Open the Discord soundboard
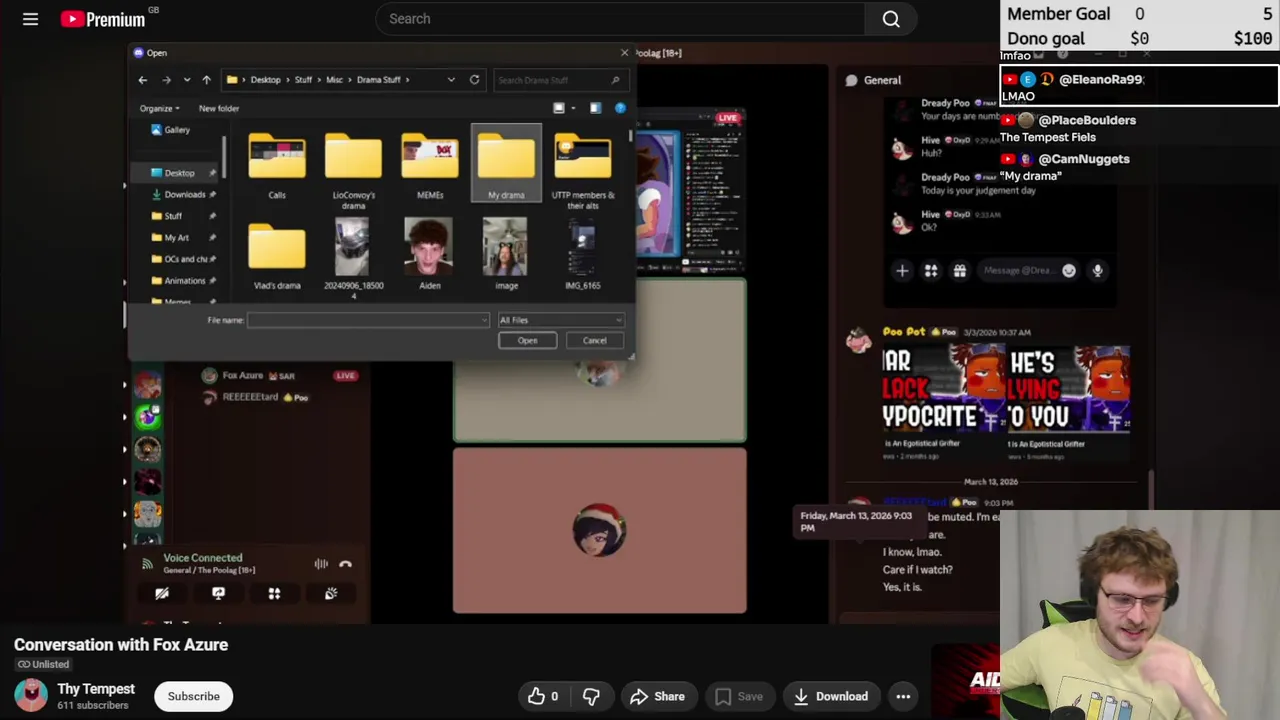Image resolution: width=1280 pixels, height=720 pixels. tap(331, 594)
